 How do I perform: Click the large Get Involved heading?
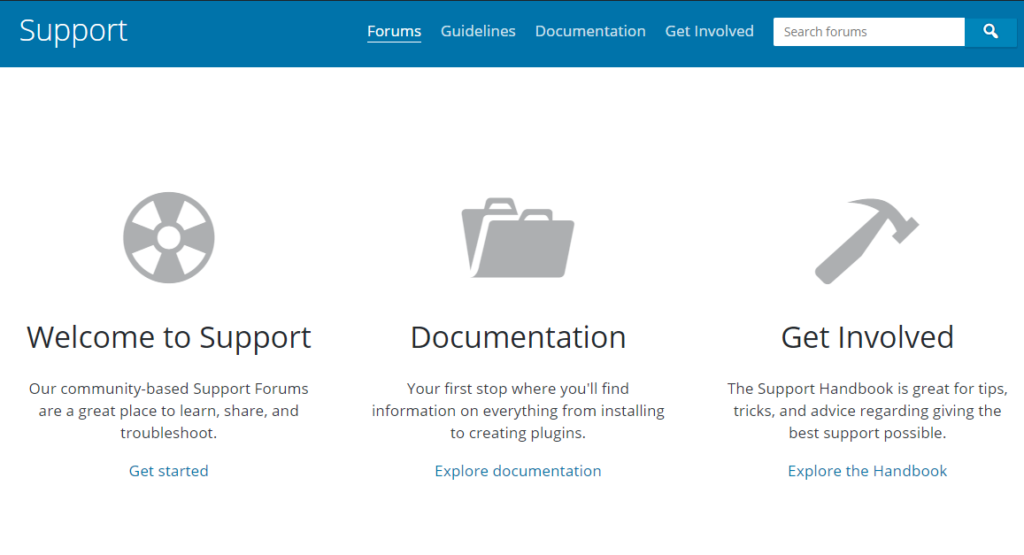click(x=867, y=338)
